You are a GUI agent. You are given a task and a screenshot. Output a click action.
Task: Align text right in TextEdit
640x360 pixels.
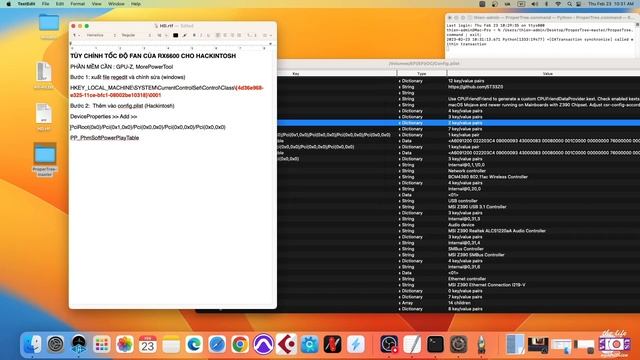(x=232, y=36)
